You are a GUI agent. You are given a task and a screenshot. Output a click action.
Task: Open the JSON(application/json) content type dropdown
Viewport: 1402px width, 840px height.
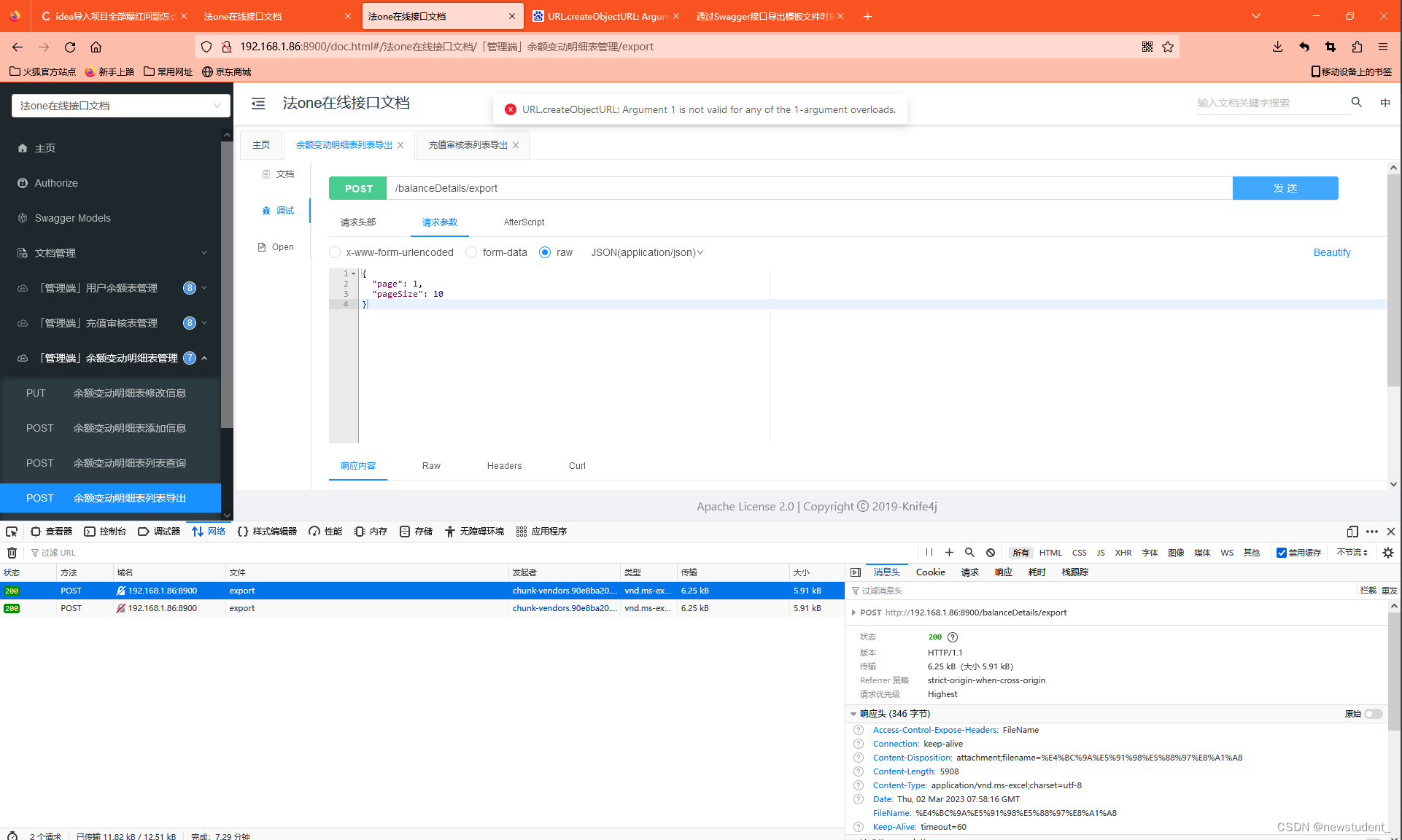(647, 252)
